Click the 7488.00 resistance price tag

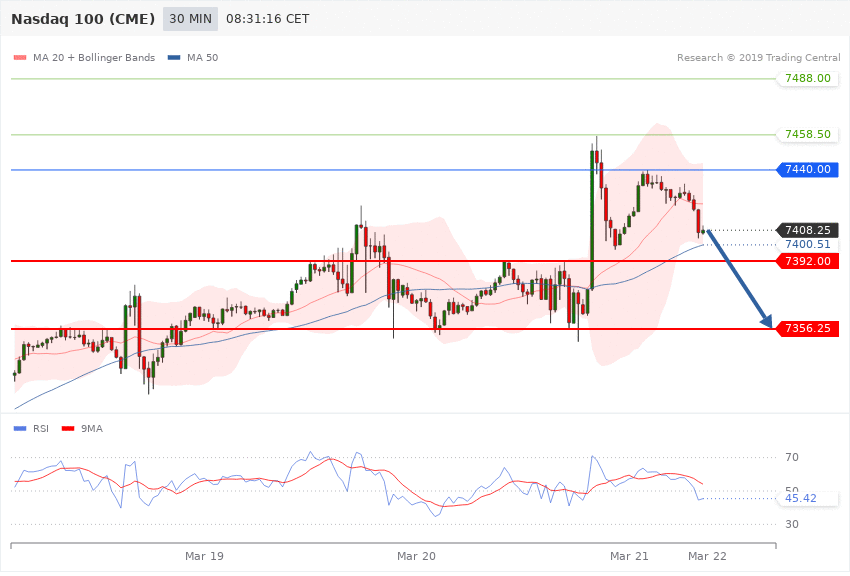(808, 78)
